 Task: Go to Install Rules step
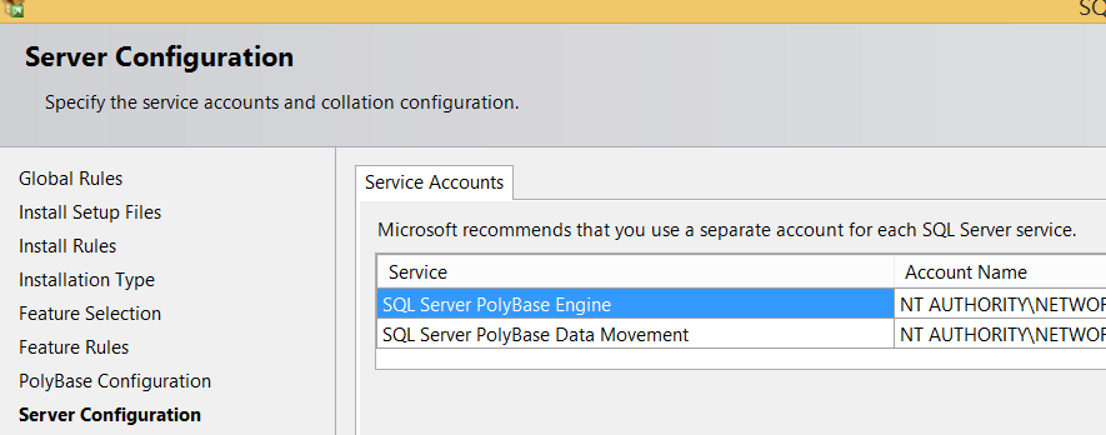tap(67, 246)
